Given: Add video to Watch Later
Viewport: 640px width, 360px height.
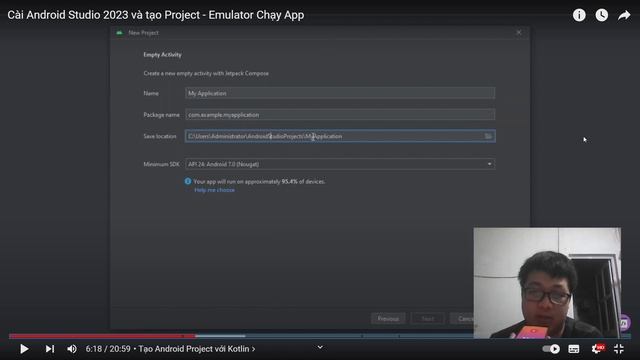Looking at the screenshot, I should (601, 15).
